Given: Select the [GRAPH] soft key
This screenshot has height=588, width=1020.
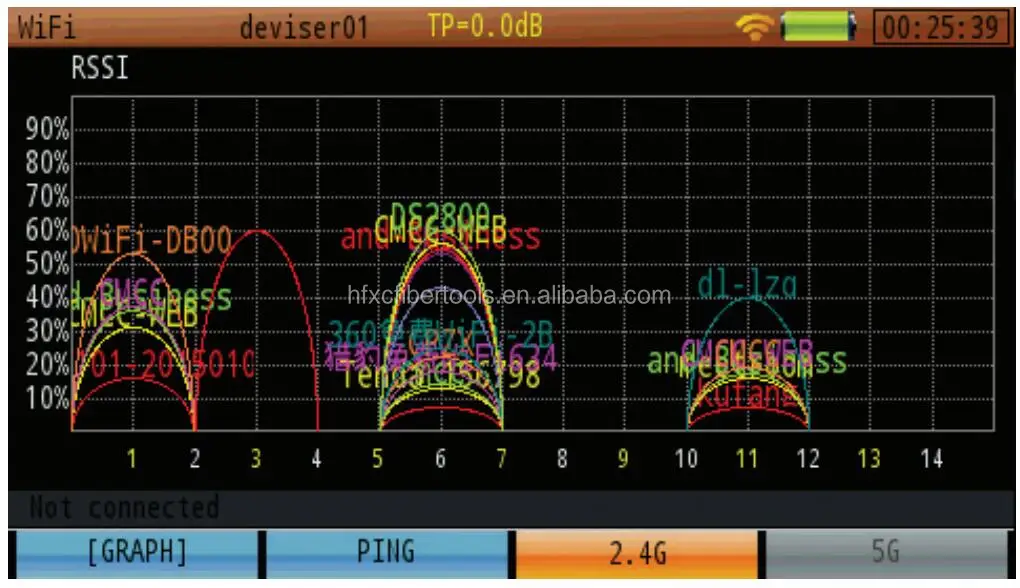Looking at the screenshot, I should (137, 554).
